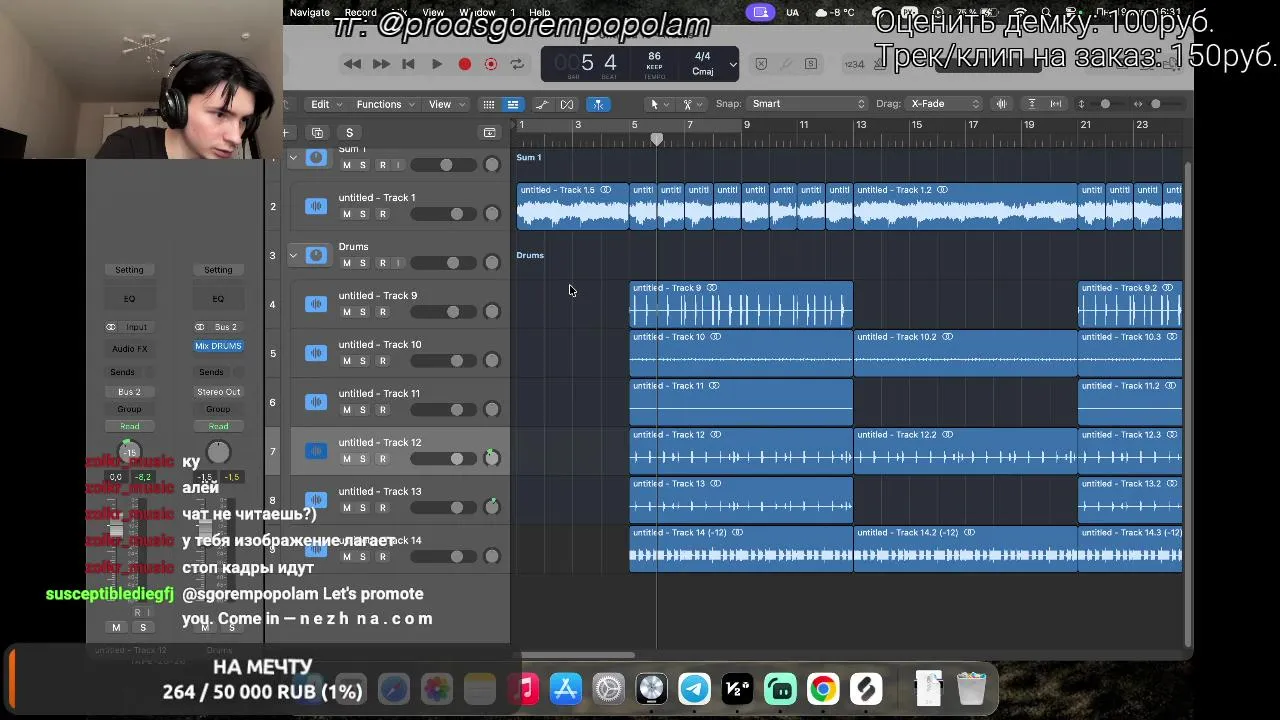Mute untitled - Track 11
This screenshot has width=1280, height=720.
(x=347, y=410)
